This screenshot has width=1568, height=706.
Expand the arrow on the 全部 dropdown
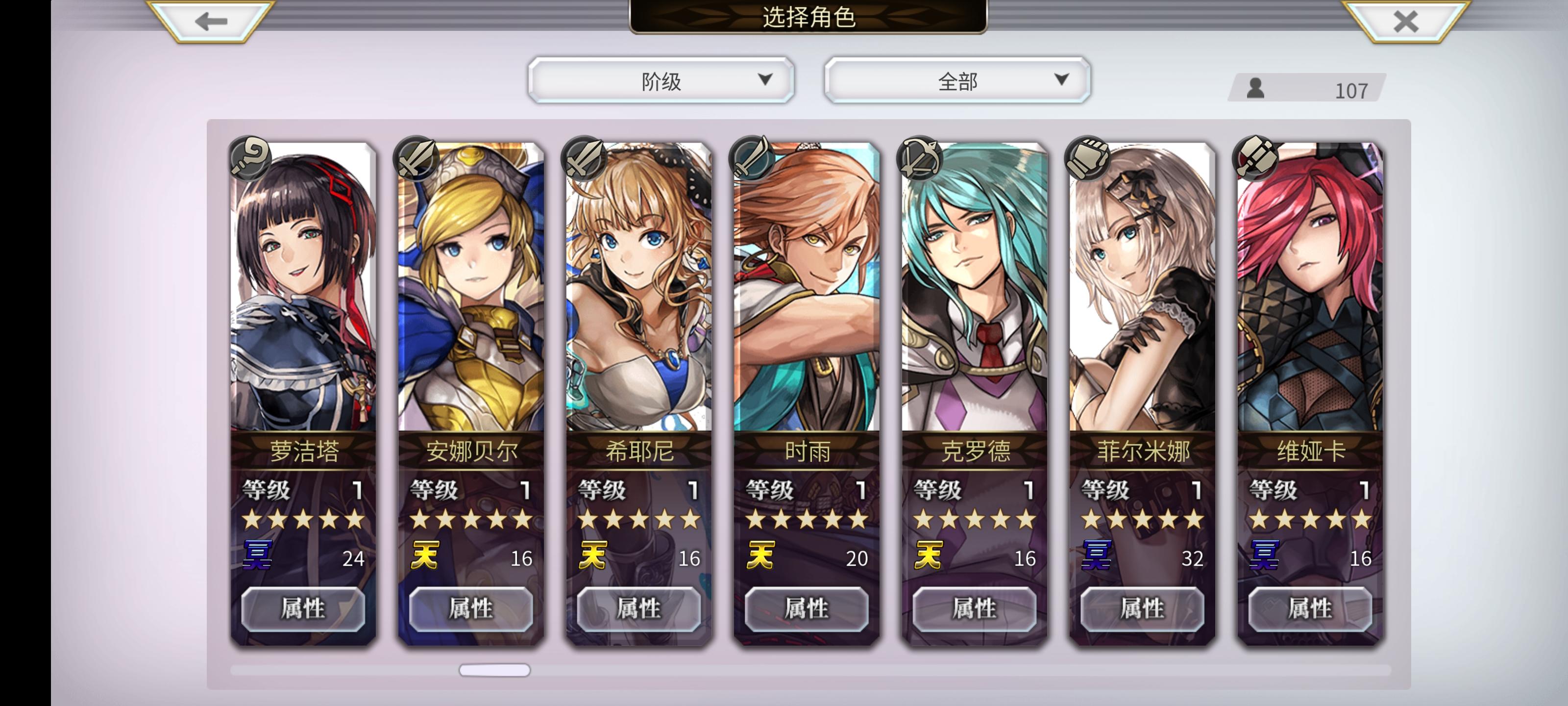coord(1061,79)
